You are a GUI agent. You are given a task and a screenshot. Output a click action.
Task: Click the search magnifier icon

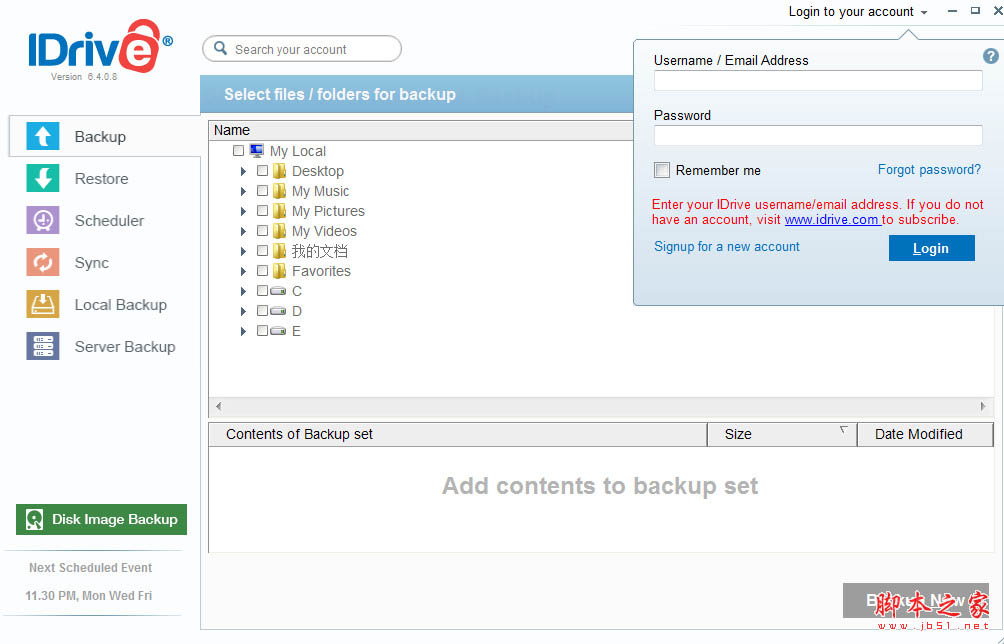tap(220, 49)
